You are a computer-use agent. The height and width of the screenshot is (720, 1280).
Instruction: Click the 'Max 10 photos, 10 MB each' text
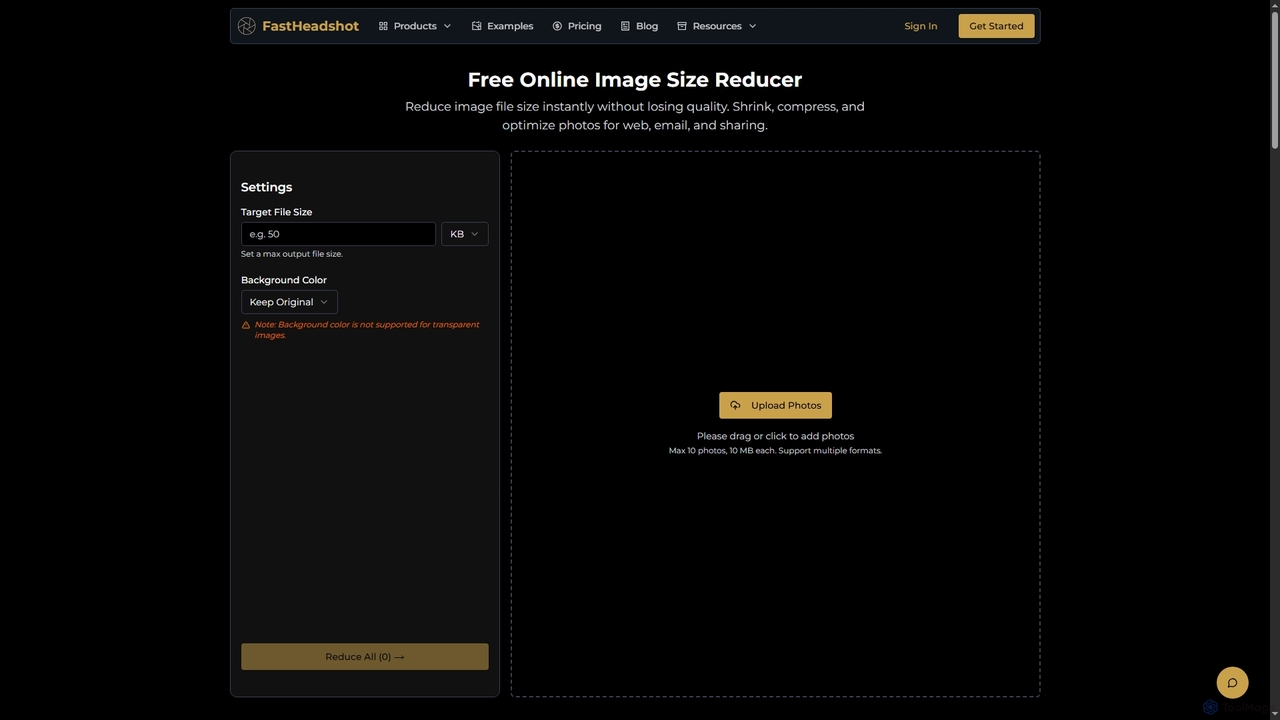tap(775, 451)
